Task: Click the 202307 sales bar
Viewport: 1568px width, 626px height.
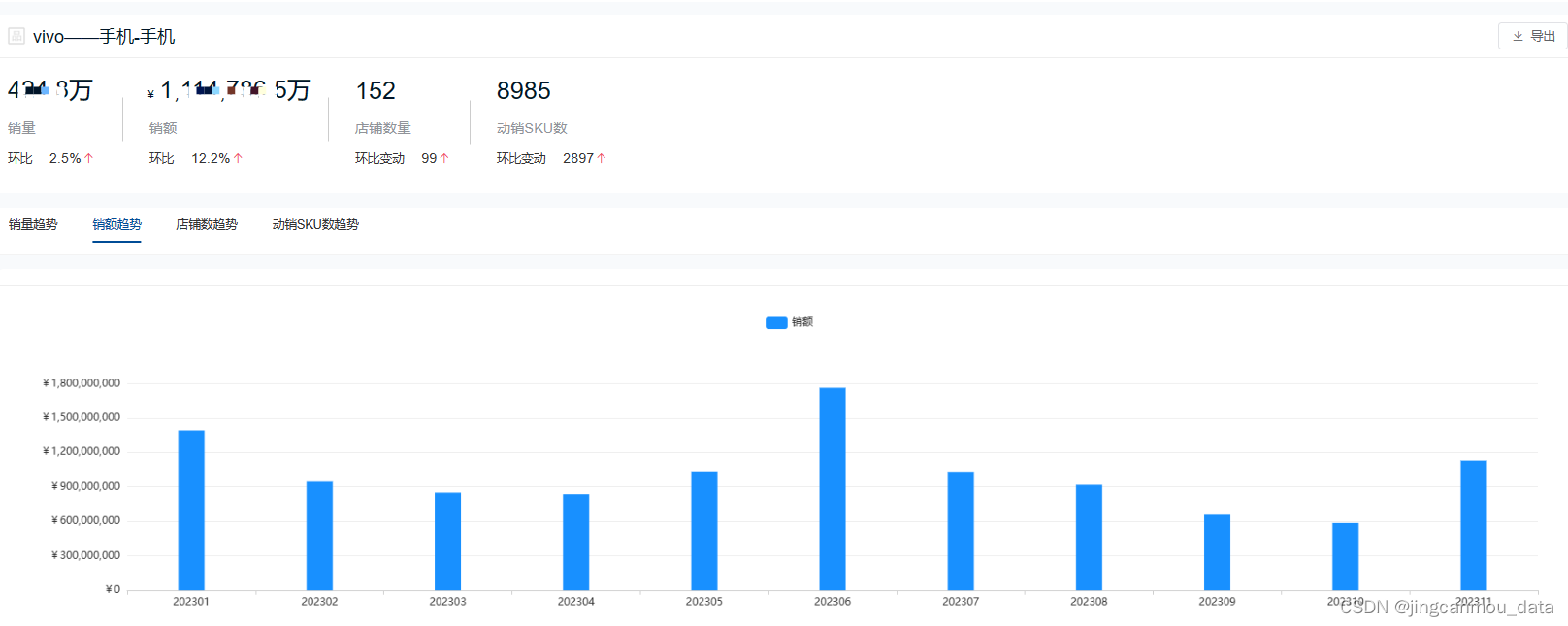Action: [961, 531]
